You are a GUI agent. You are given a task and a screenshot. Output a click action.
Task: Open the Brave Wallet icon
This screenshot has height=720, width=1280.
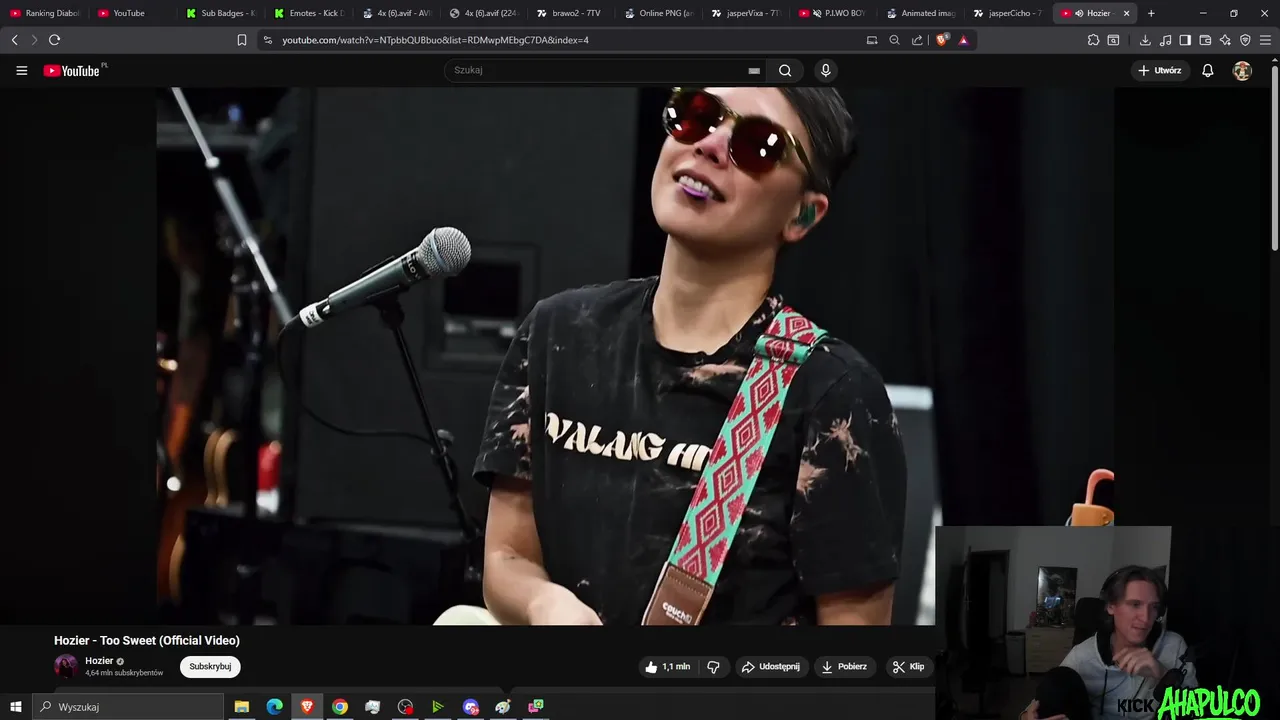[1205, 40]
